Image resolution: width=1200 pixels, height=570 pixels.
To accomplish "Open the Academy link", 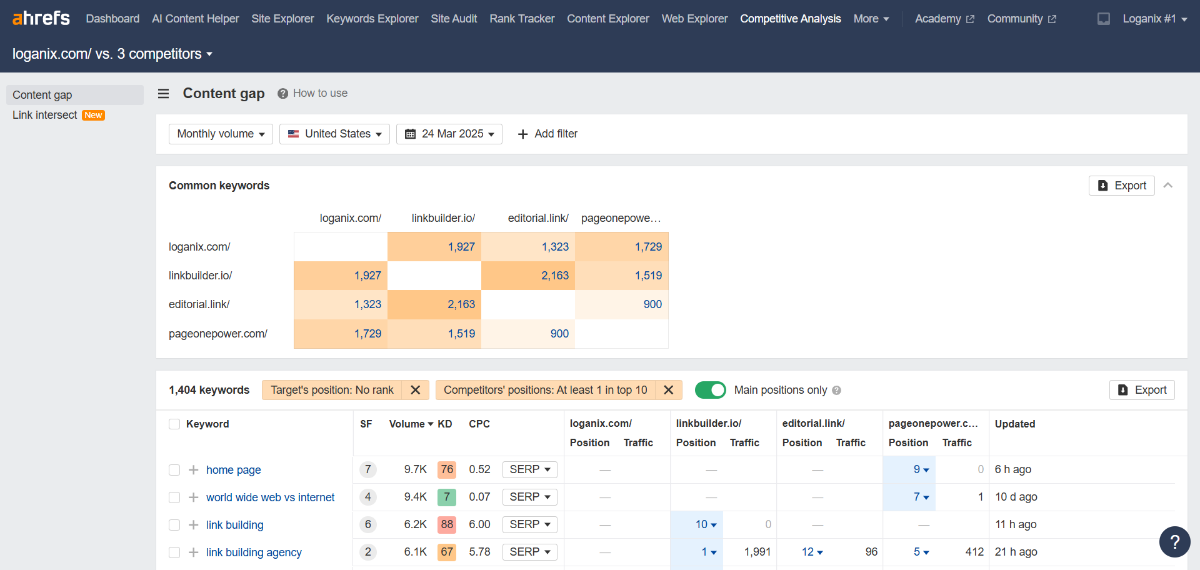I will tap(944, 19).
